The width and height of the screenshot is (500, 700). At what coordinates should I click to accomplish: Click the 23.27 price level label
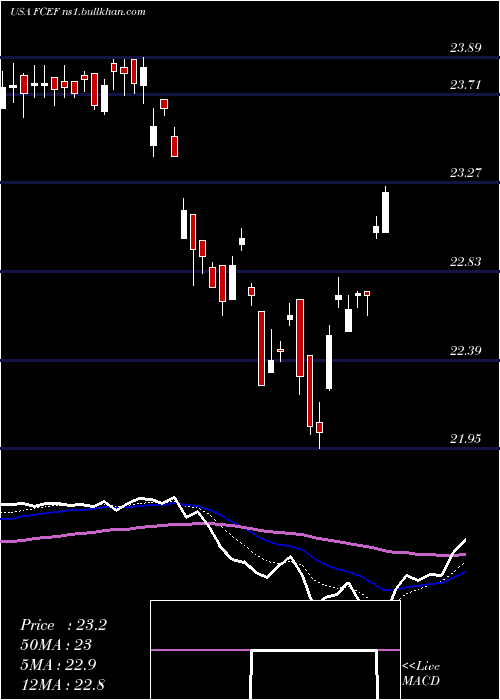tap(466, 172)
